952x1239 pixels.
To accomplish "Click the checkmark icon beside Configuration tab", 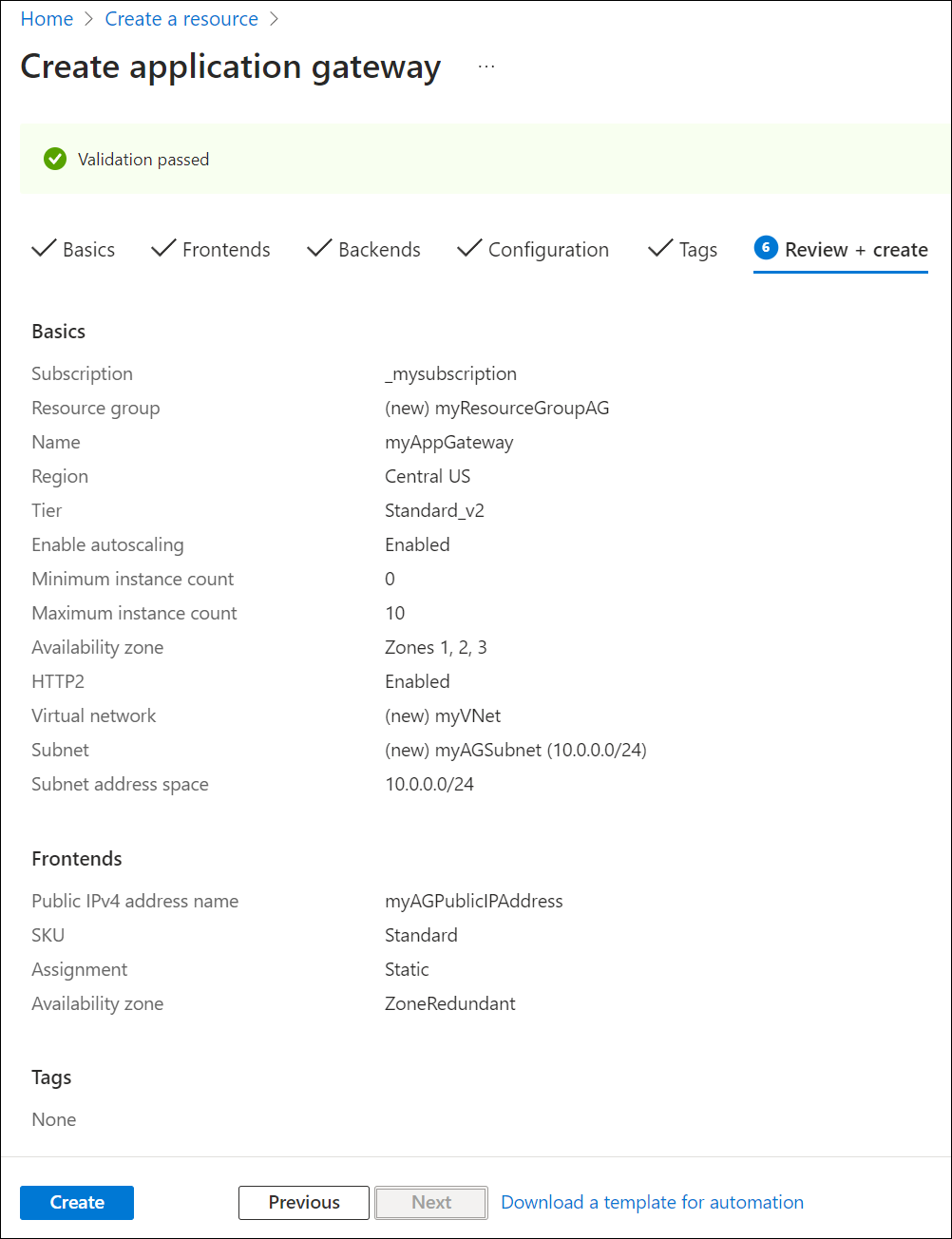I will (467, 249).
